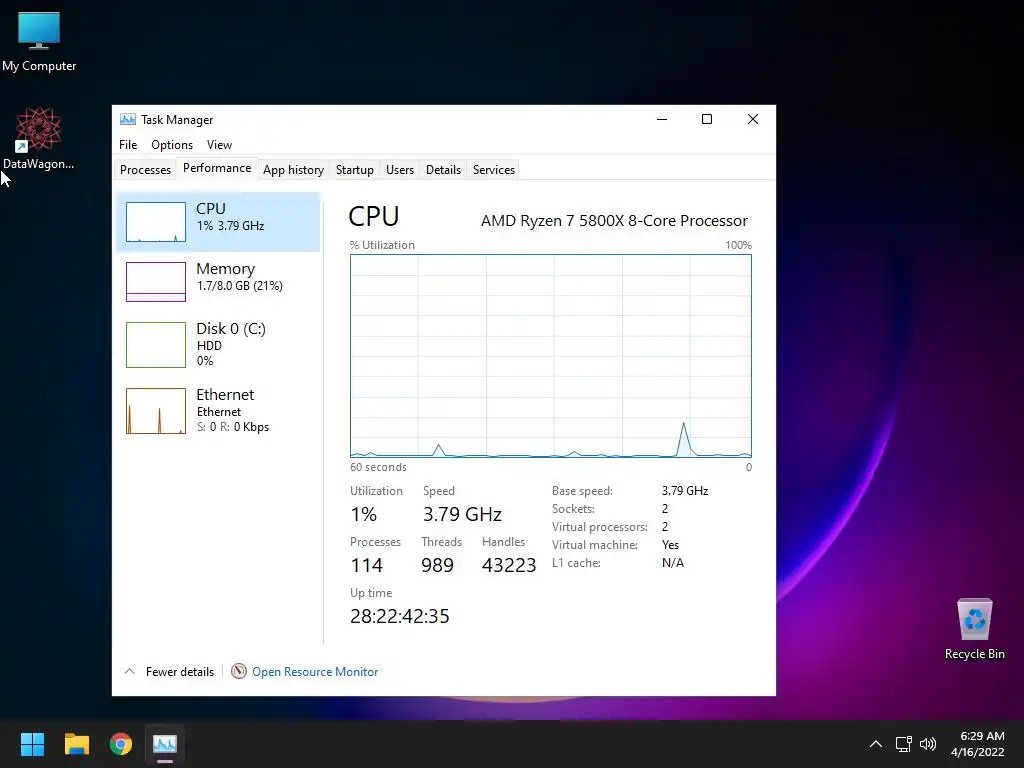Click the Windows Start button

coord(32,744)
